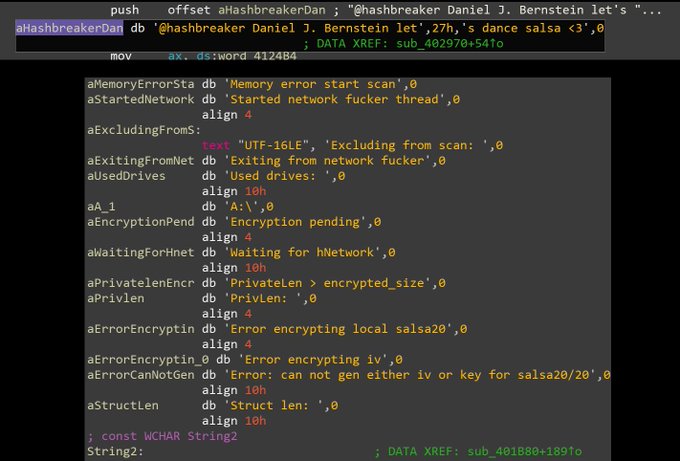Click 'PrivateLen > encrypted_size' string
Screen dimensions: 680x461
327,283
